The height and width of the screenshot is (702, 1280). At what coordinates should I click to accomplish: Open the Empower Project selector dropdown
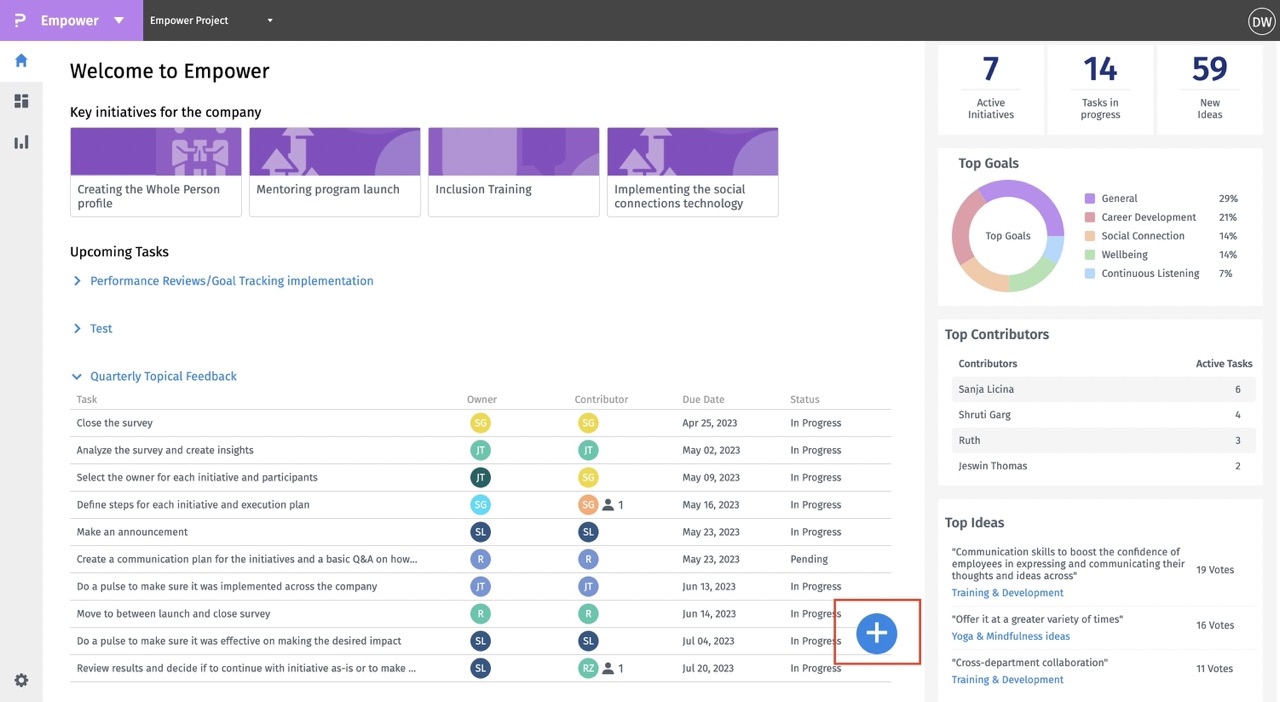269,20
